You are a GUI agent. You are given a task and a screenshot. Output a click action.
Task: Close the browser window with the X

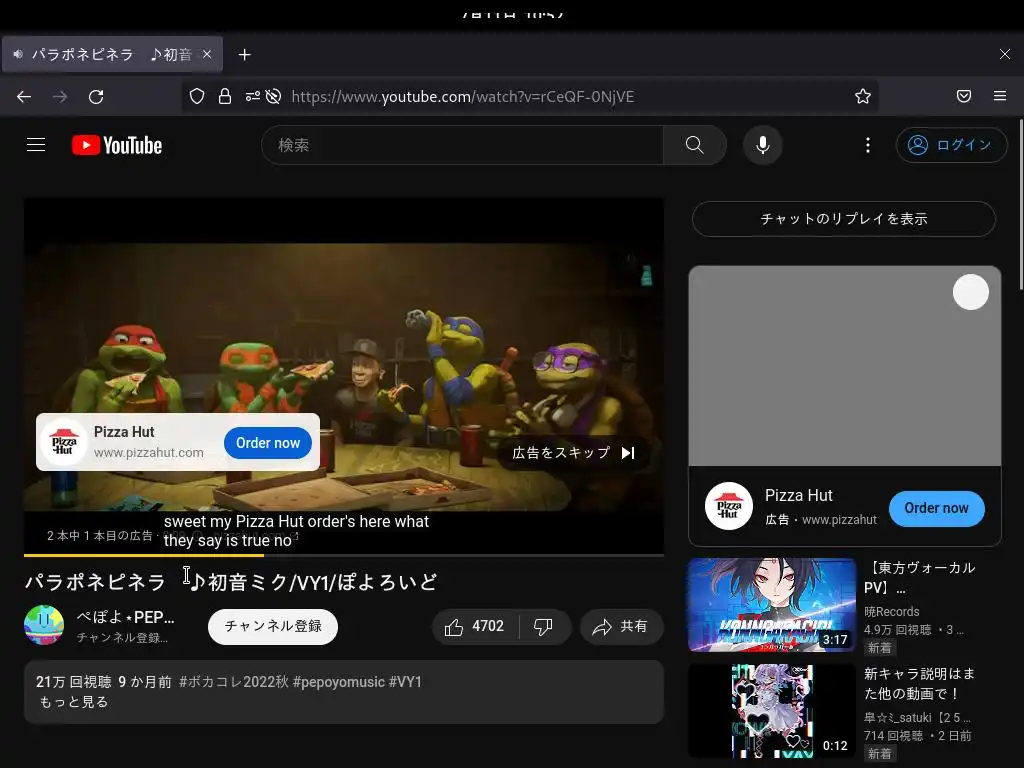(x=1005, y=54)
